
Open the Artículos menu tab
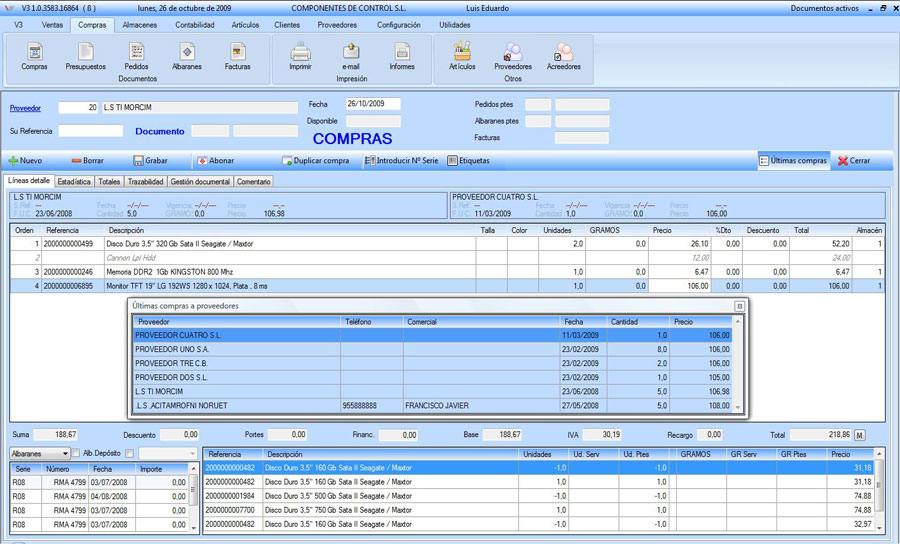[x=245, y=25]
